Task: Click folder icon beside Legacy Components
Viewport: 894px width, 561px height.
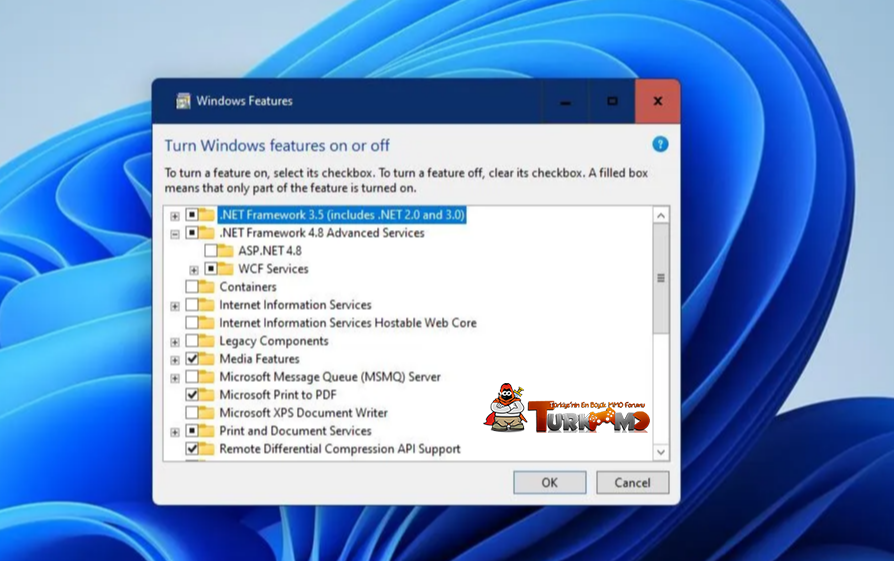Action: point(206,340)
